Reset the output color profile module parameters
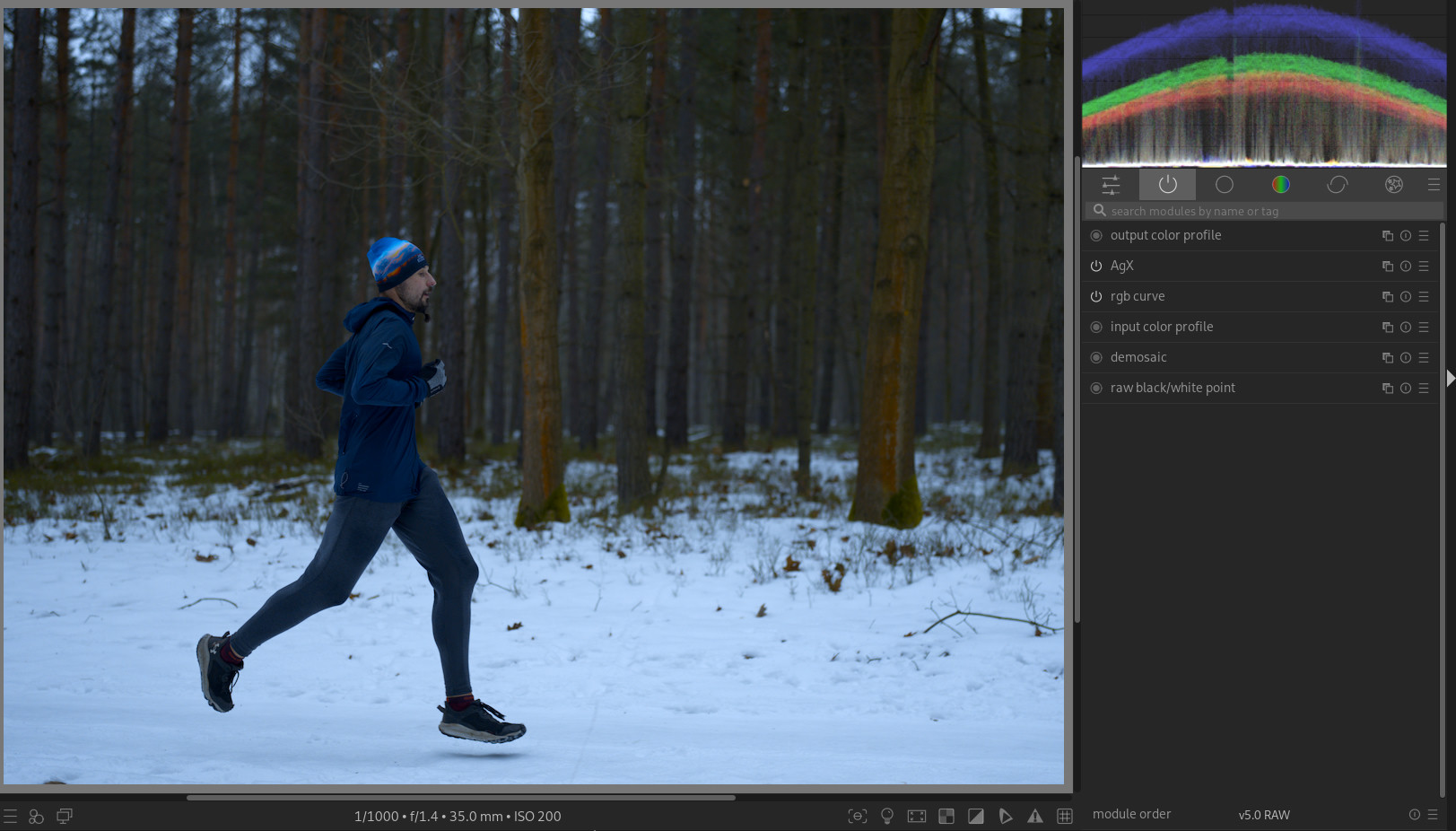Screen dimensions: 1456x831 coord(1406,236)
